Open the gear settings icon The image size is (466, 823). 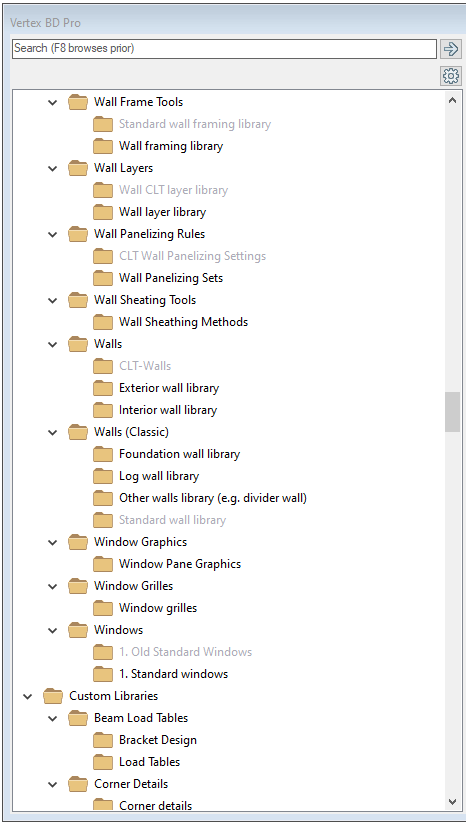pos(450,76)
